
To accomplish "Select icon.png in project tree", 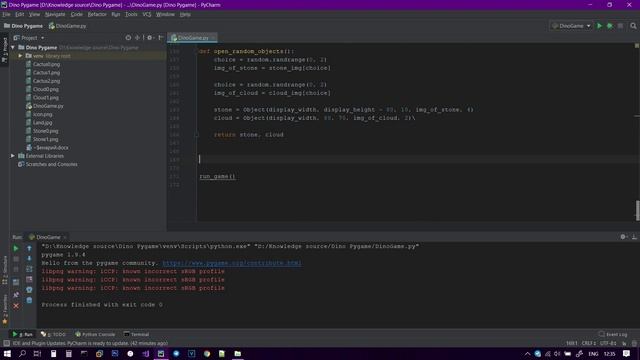I will (x=42, y=114).
